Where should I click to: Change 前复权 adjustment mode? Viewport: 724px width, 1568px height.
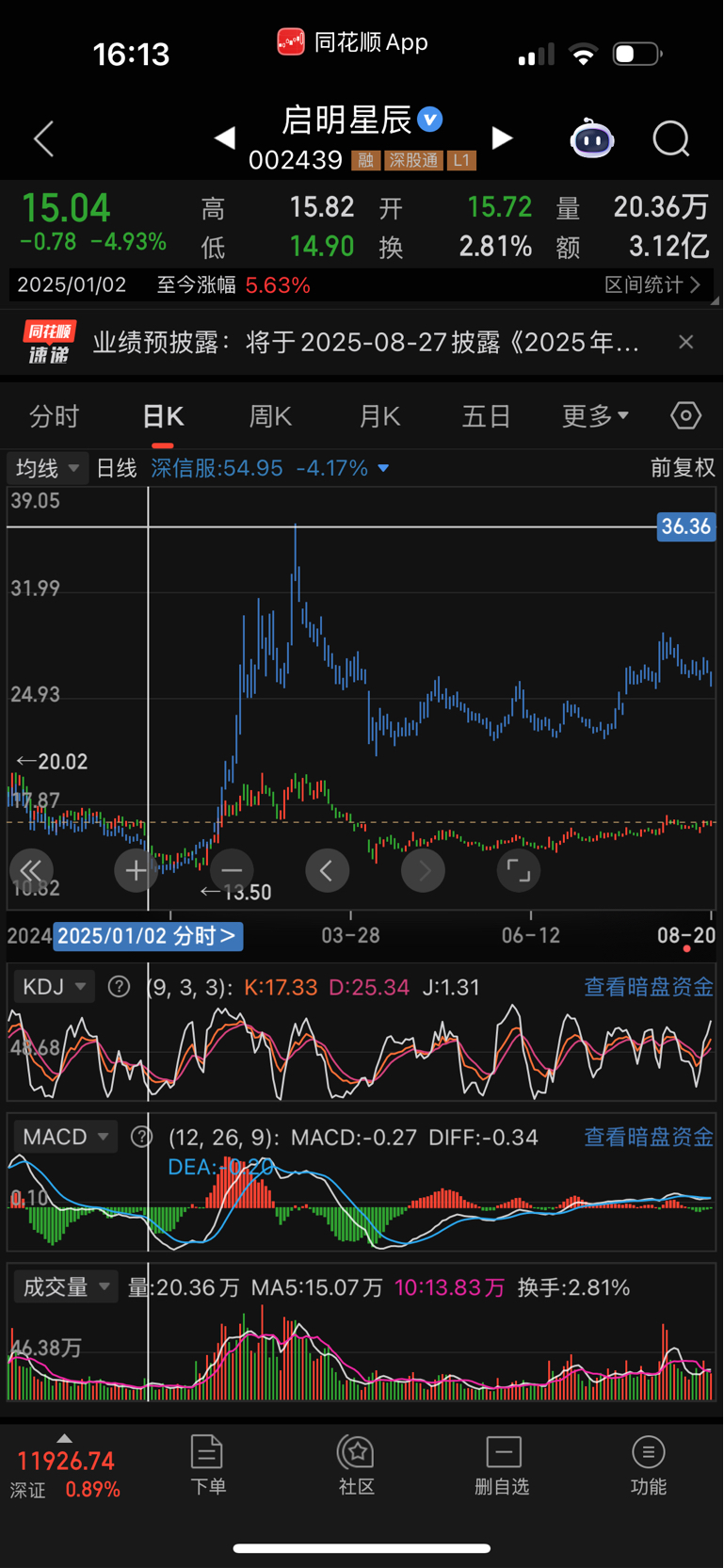coord(683,468)
